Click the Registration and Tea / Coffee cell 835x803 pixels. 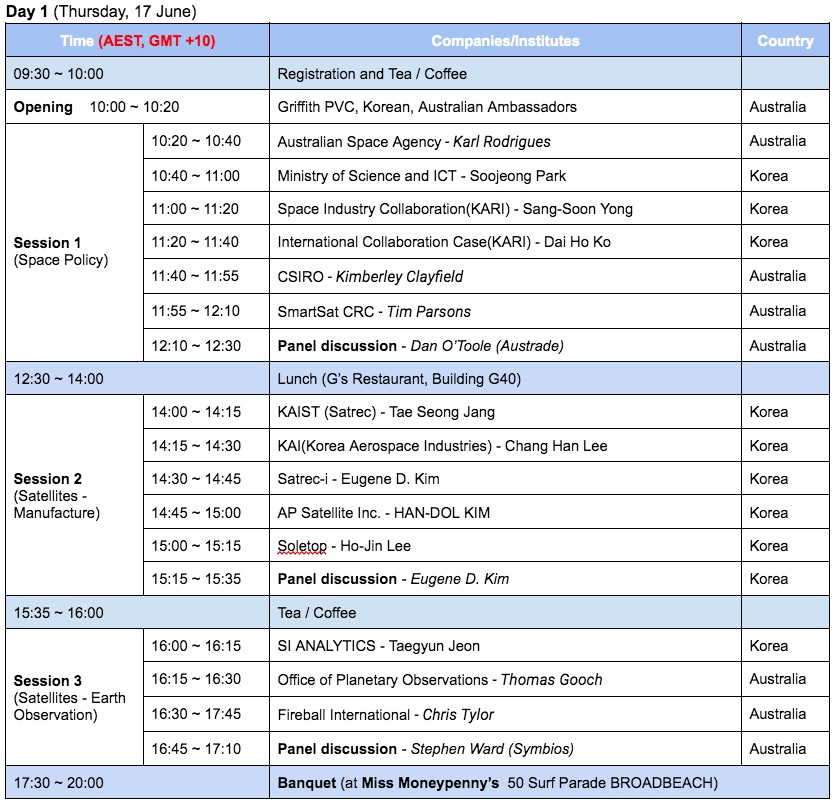coord(372,74)
